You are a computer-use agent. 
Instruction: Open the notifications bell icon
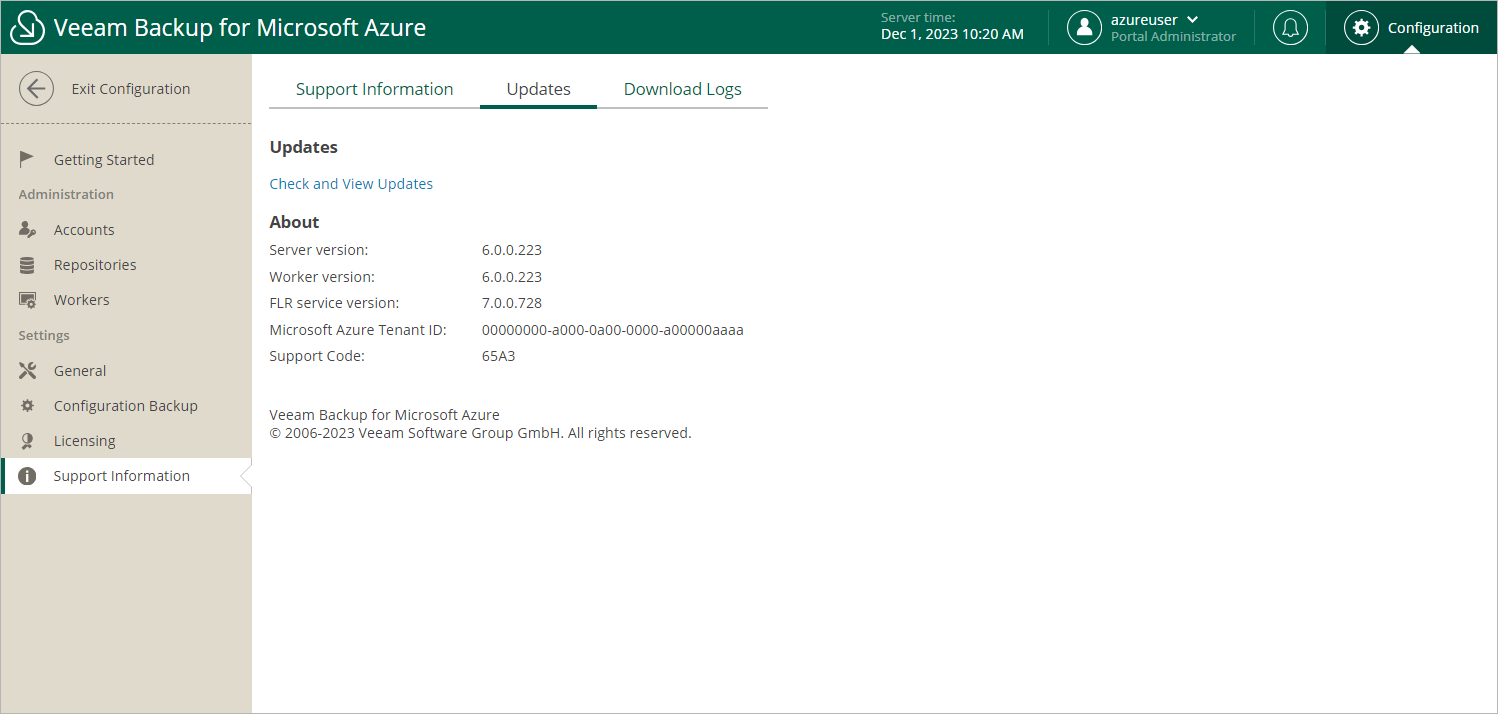point(1290,28)
